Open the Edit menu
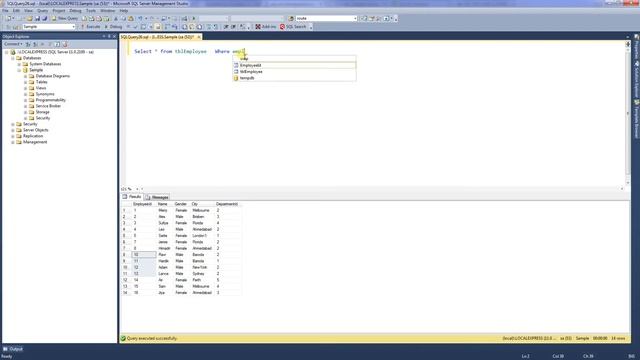Image resolution: width=640 pixels, height=360 pixels. click(16, 11)
